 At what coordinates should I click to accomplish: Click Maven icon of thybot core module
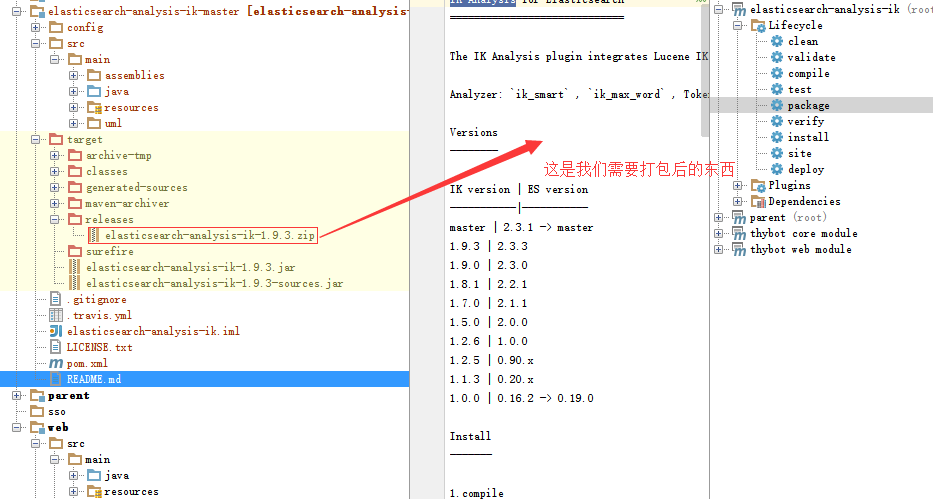739,234
